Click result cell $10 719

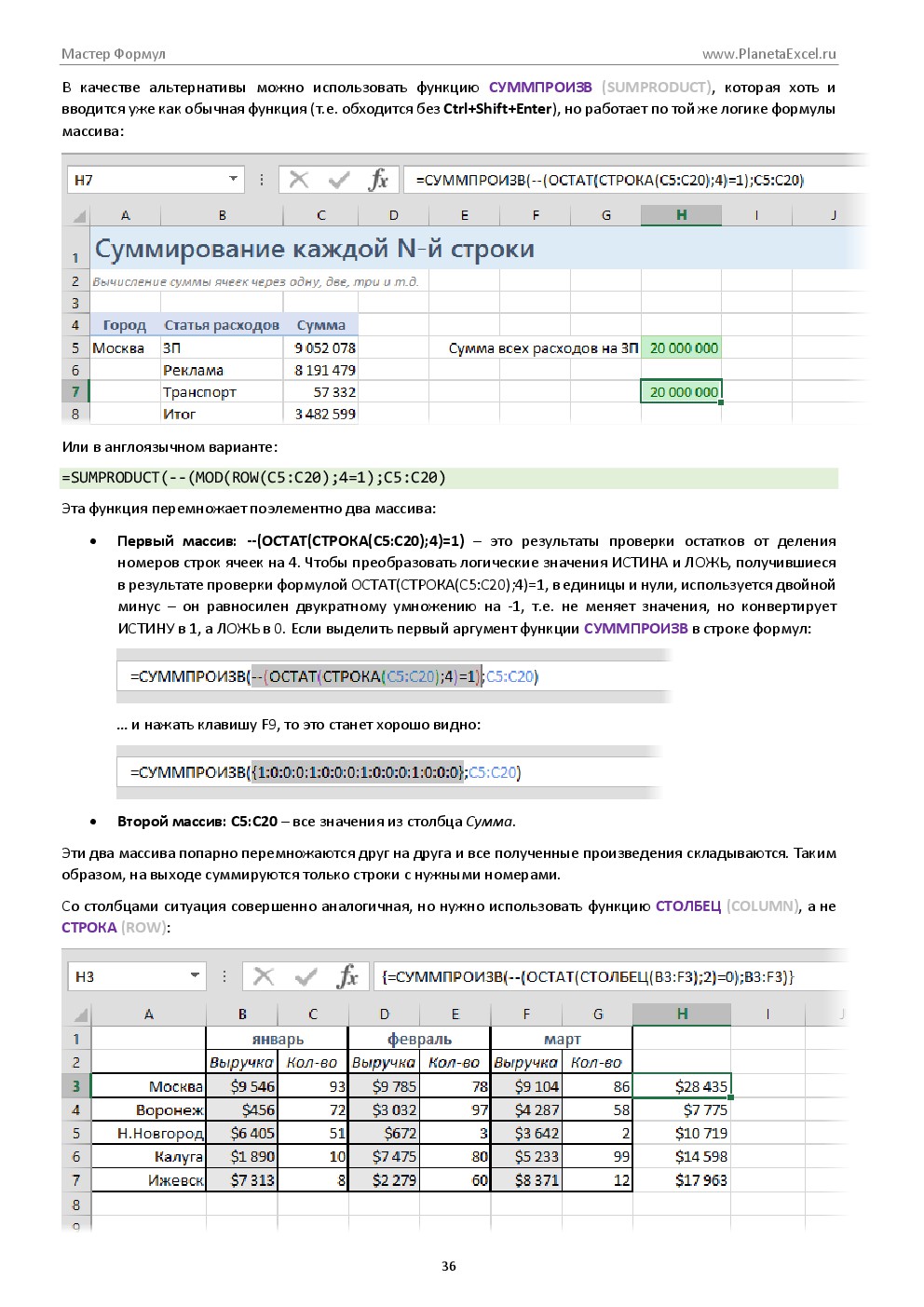(x=682, y=1133)
